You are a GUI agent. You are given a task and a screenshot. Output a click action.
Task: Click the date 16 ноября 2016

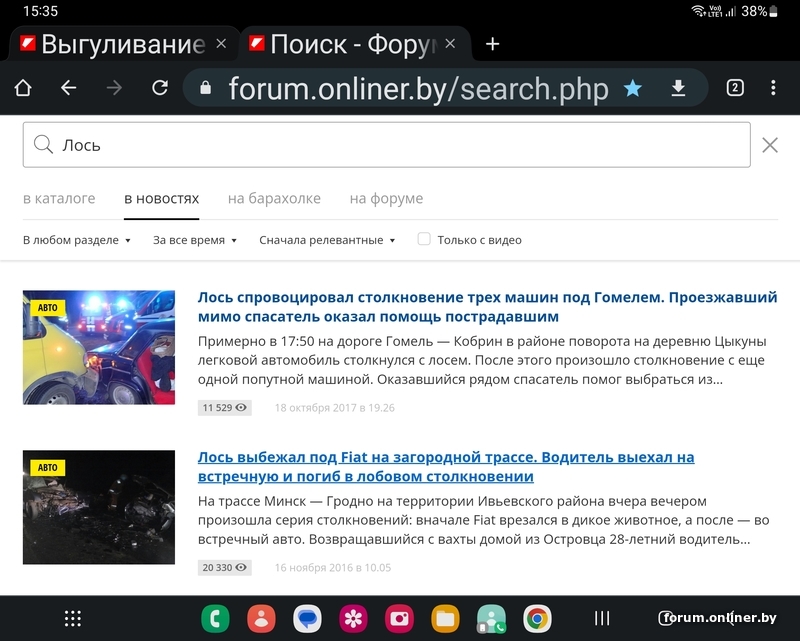[333, 568]
